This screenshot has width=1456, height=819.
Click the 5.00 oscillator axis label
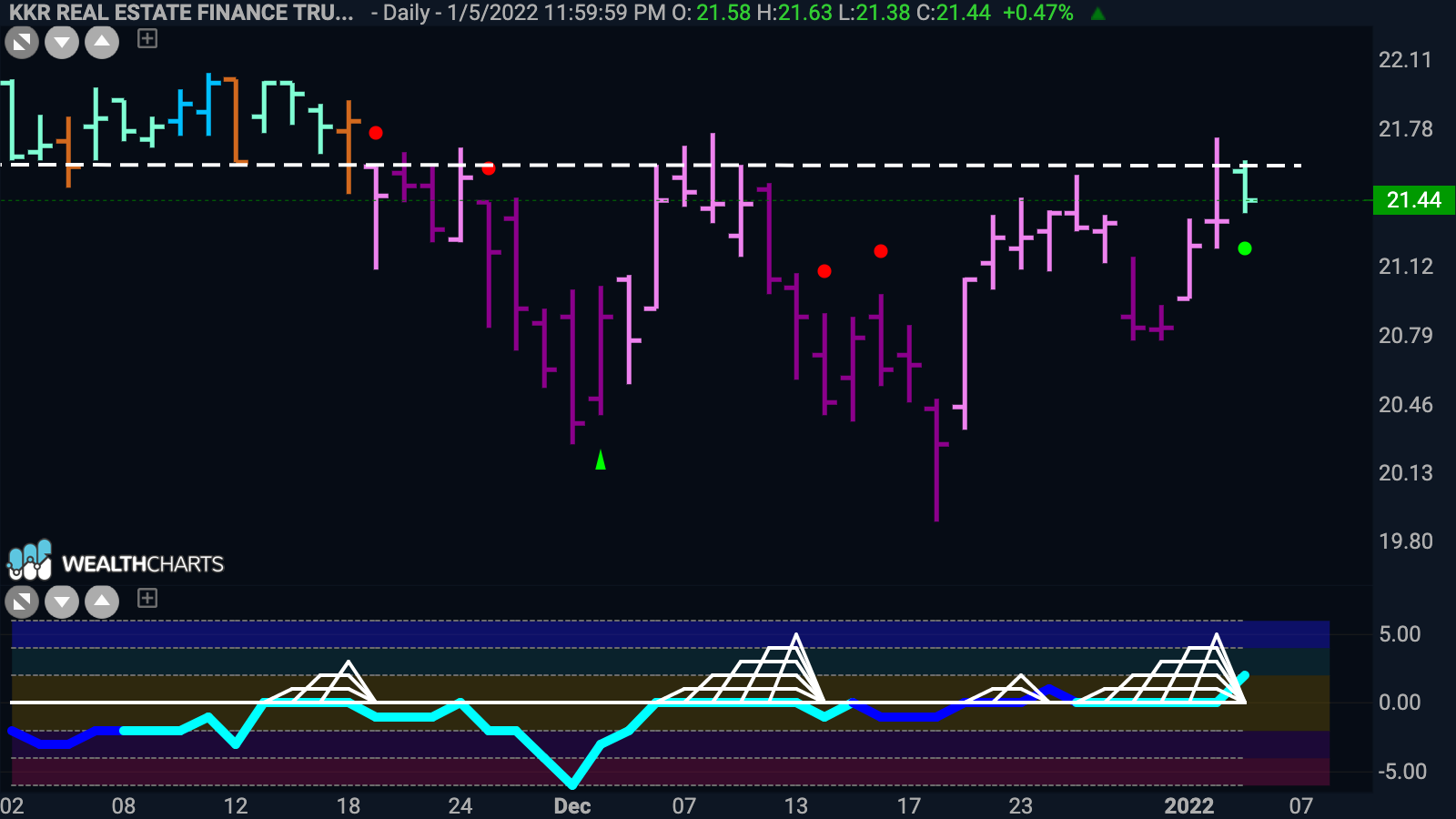(1400, 634)
